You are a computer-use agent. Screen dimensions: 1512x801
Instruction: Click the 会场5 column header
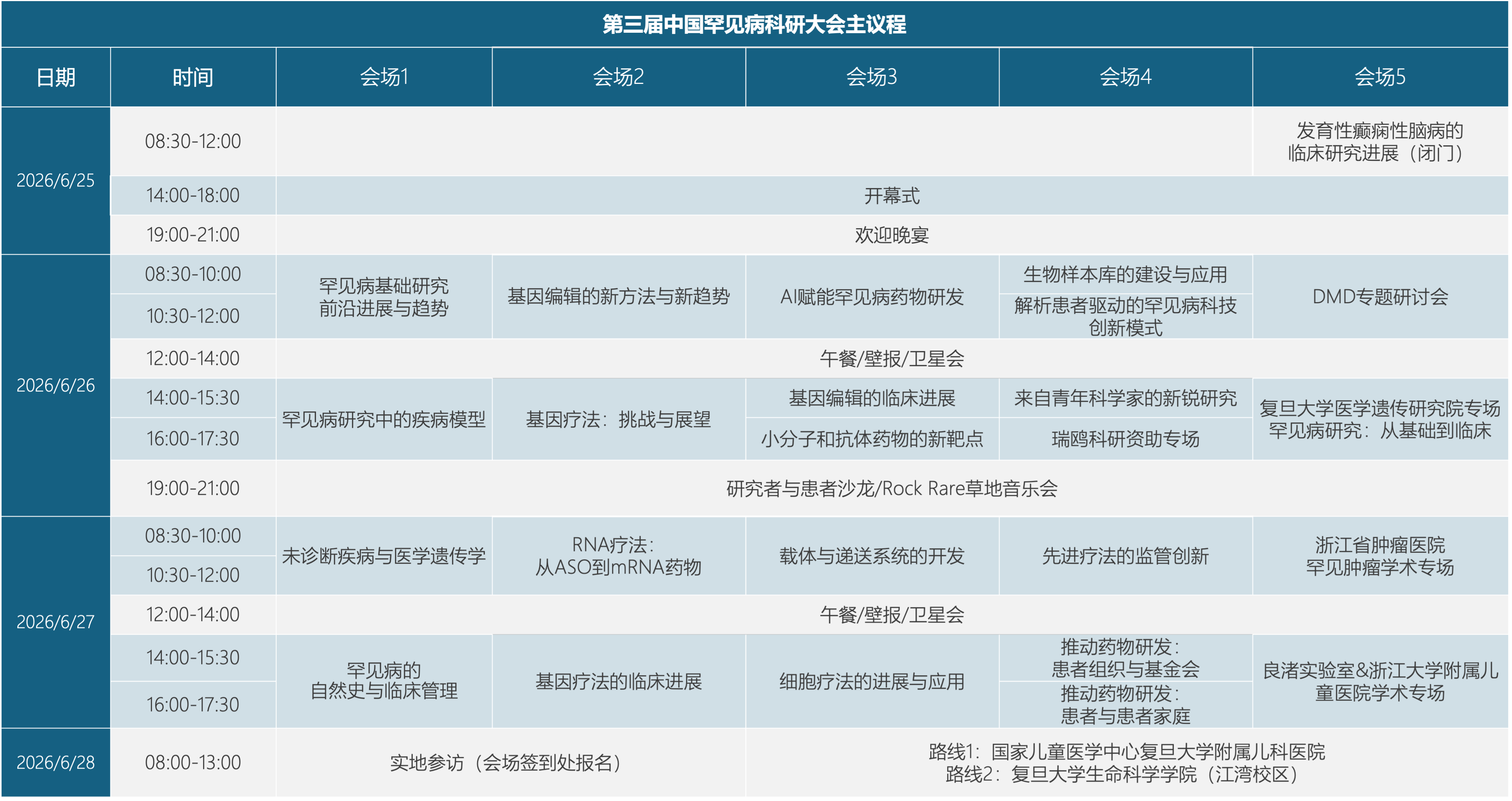[1381, 77]
